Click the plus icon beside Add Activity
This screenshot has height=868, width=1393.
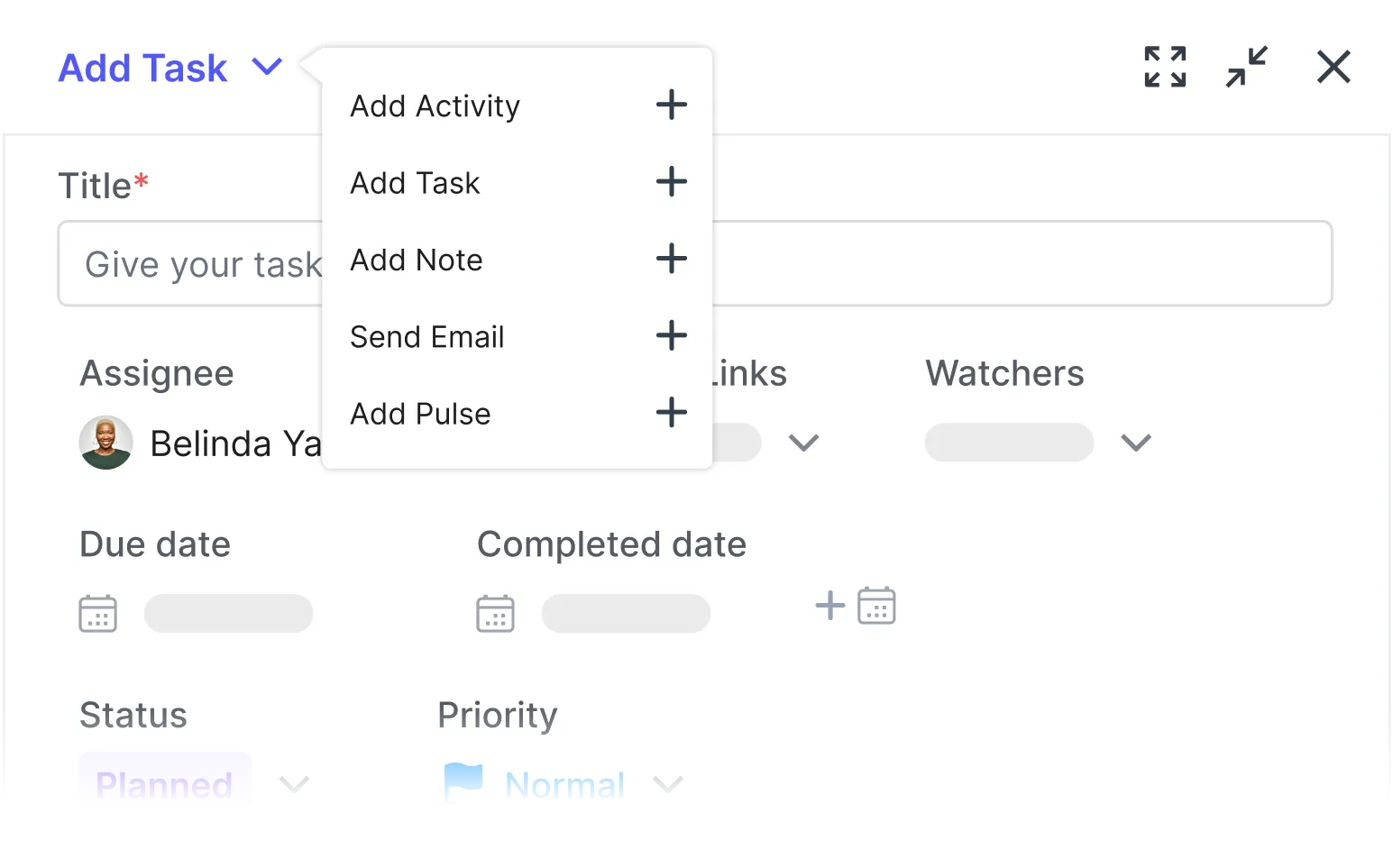[672, 105]
